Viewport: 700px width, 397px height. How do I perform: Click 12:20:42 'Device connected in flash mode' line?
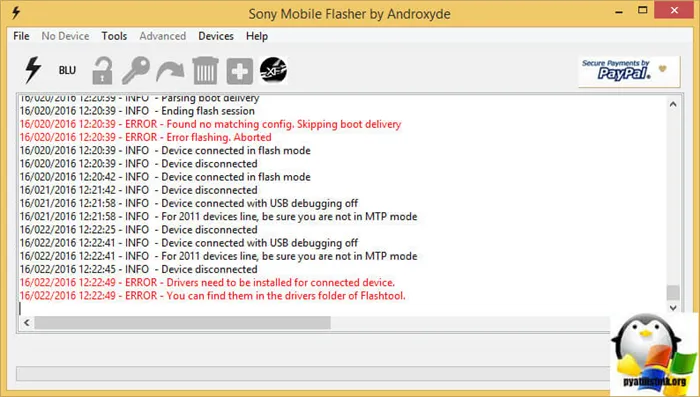coord(165,177)
